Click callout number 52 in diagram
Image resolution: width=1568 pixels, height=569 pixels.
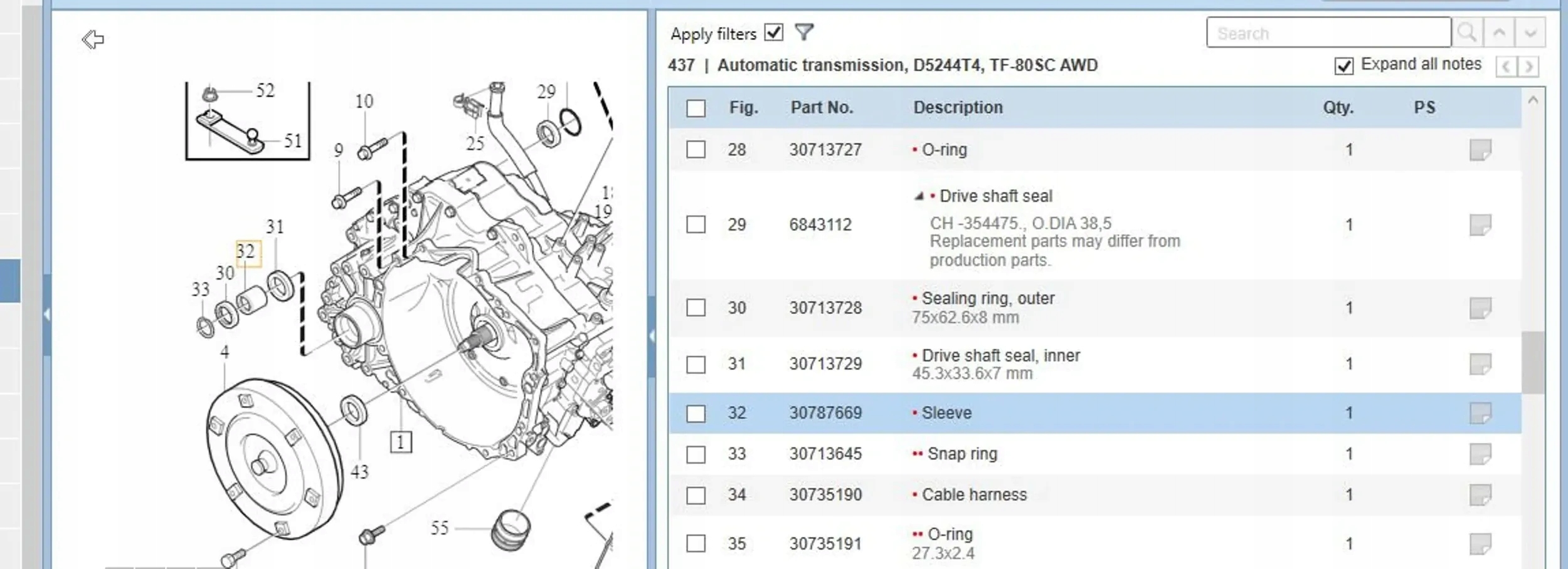(x=265, y=90)
